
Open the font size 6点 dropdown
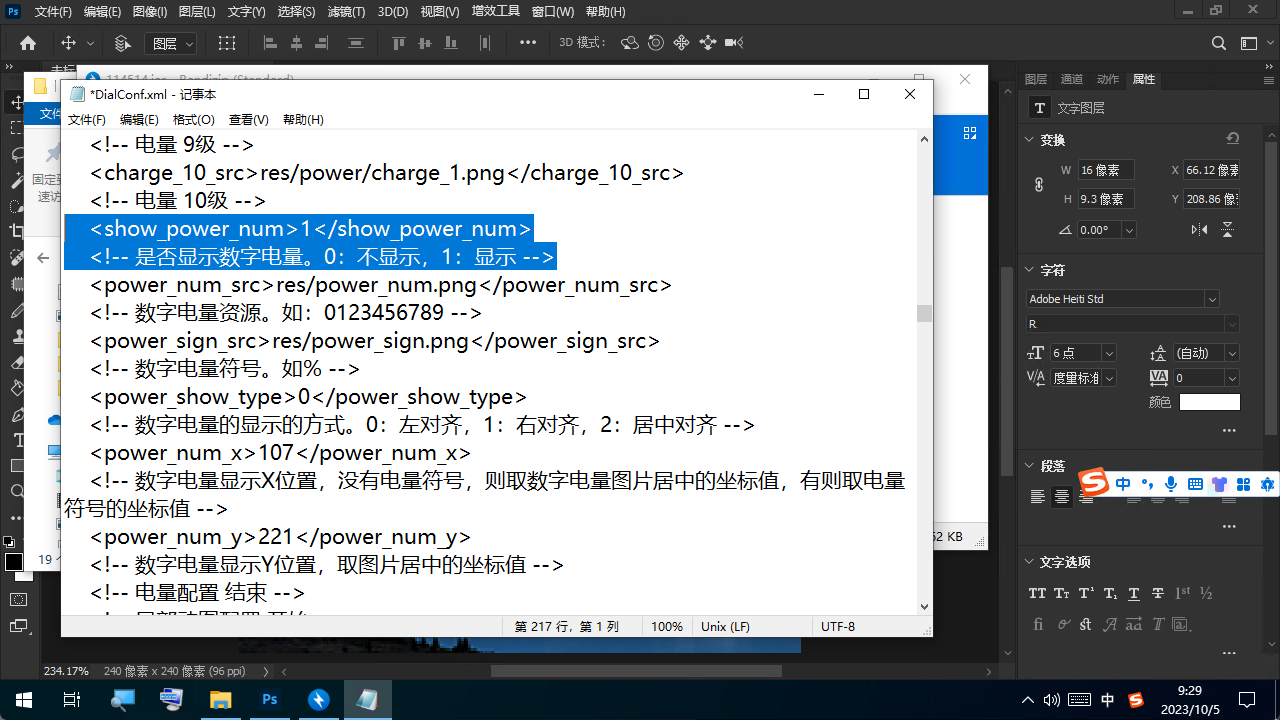1108,353
